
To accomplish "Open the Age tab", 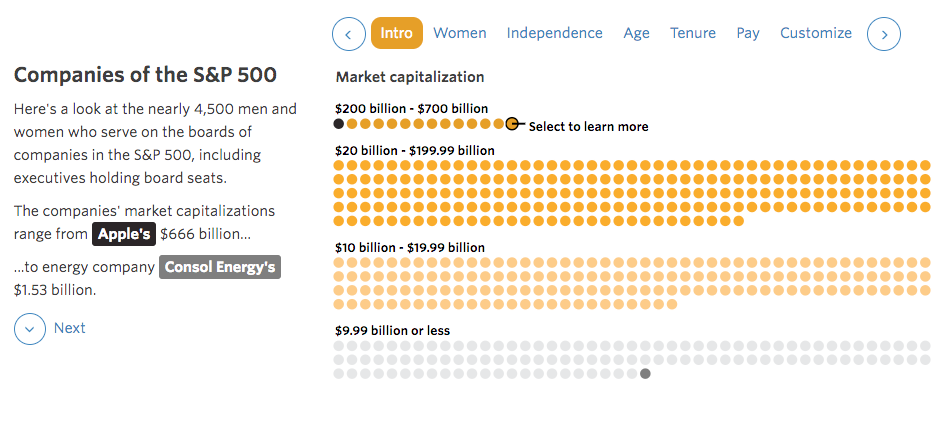I will pos(637,33).
